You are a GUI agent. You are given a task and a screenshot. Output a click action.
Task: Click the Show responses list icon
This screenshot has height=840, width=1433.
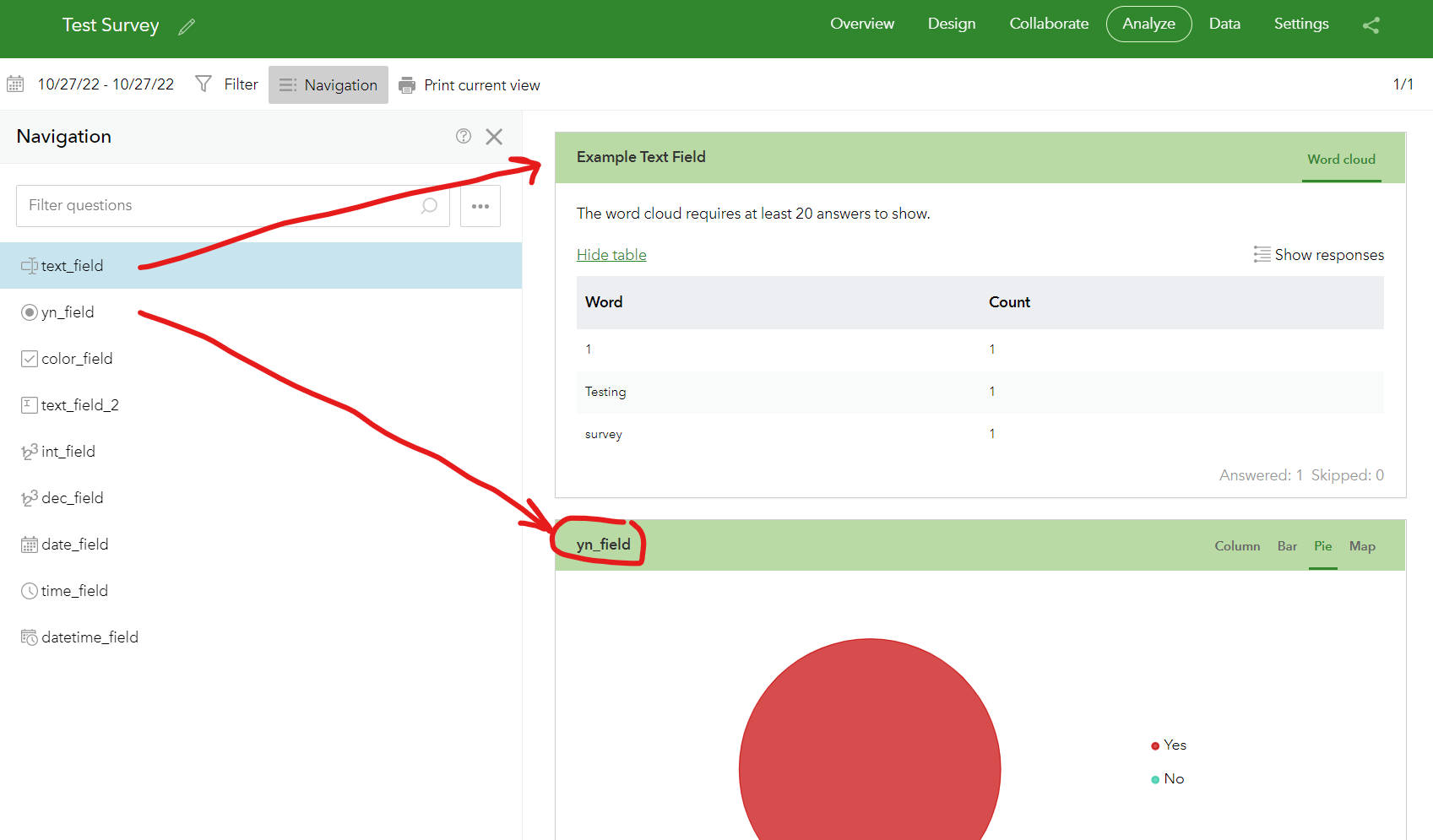point(1262,254)
